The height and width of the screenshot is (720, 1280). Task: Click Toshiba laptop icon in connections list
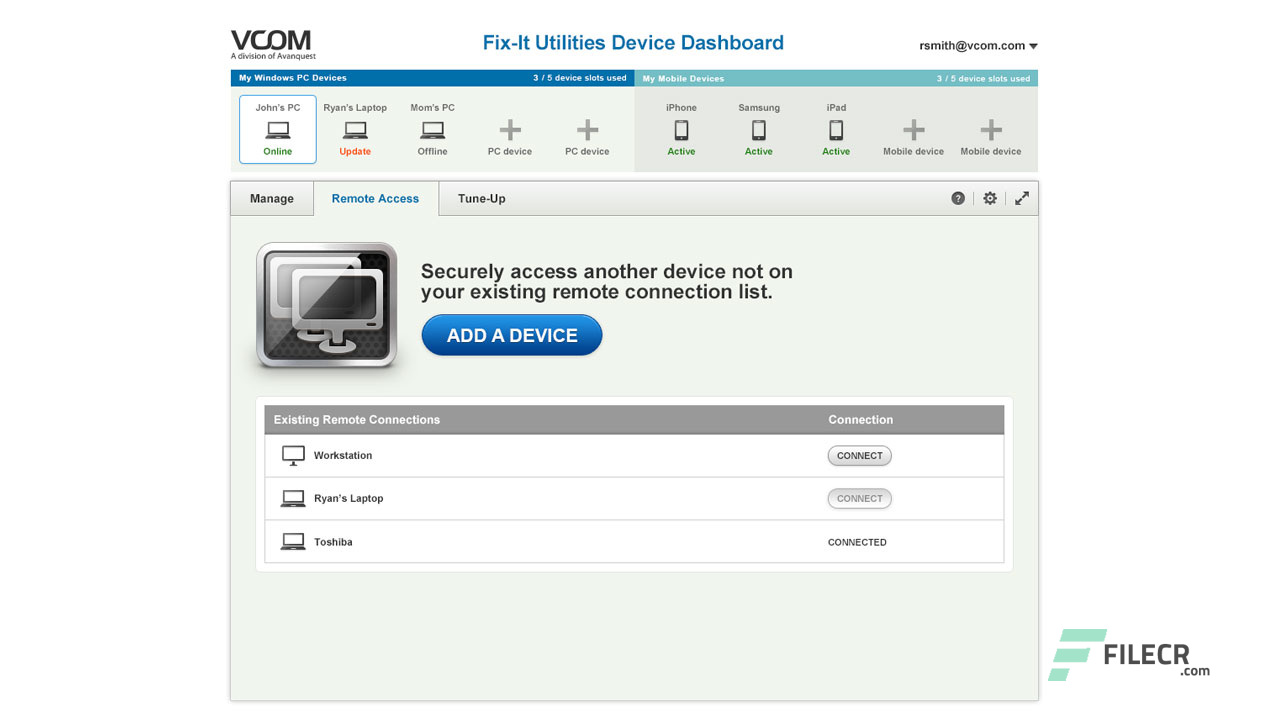(x=293, y=542)
